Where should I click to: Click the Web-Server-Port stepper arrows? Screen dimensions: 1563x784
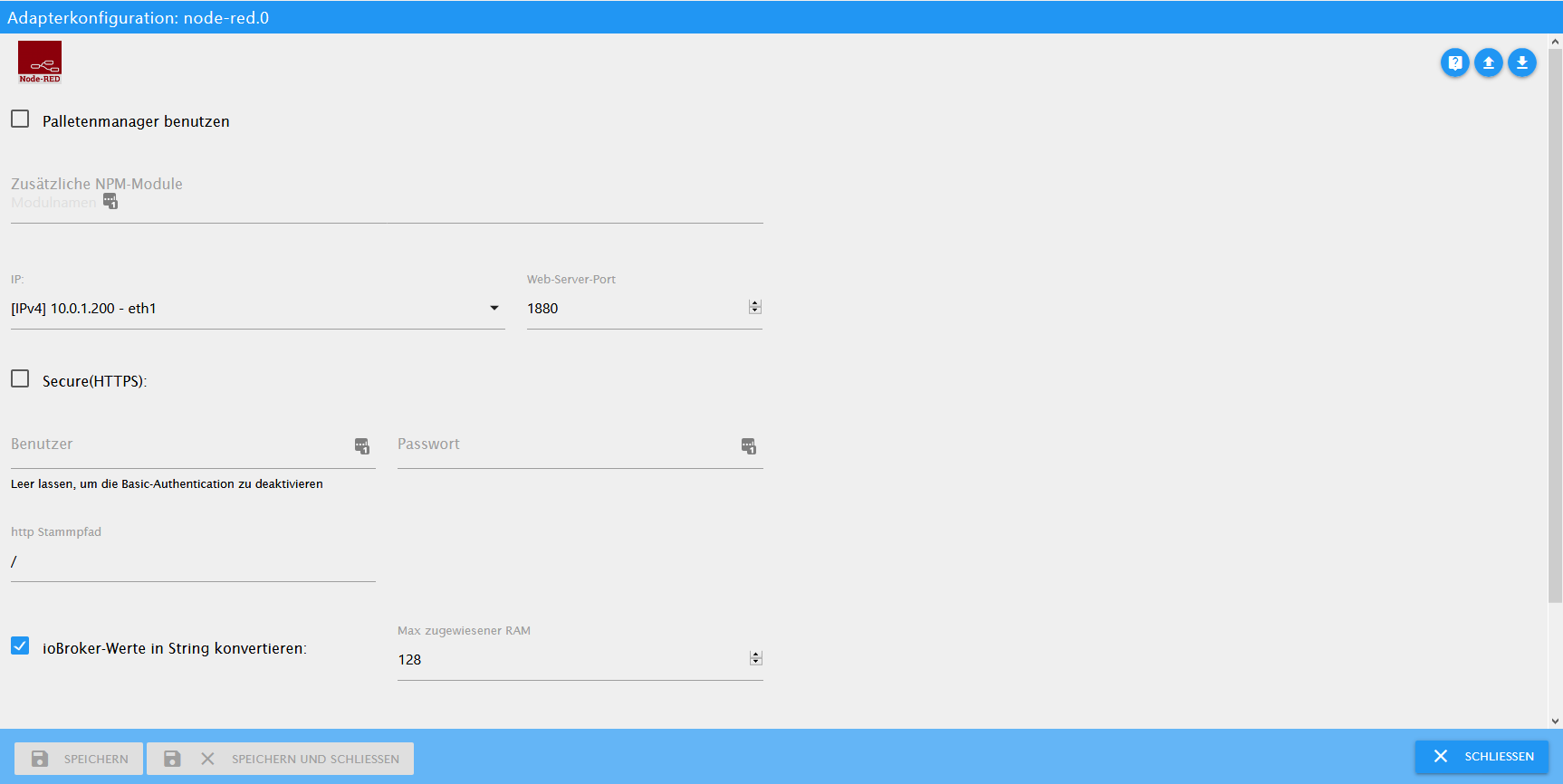pos(755,307)
